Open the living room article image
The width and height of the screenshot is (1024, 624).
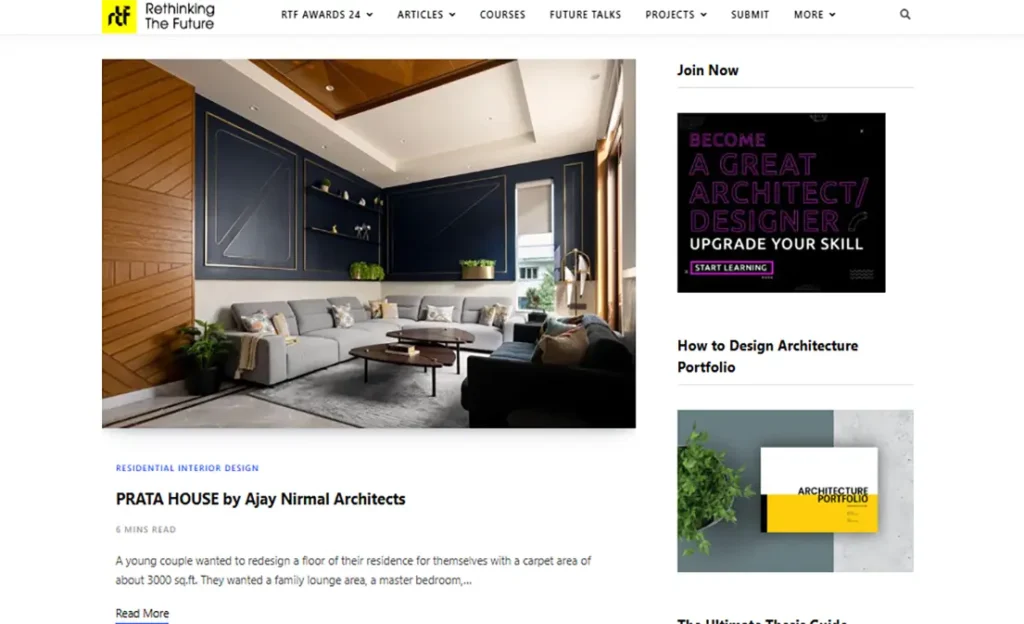368,243
